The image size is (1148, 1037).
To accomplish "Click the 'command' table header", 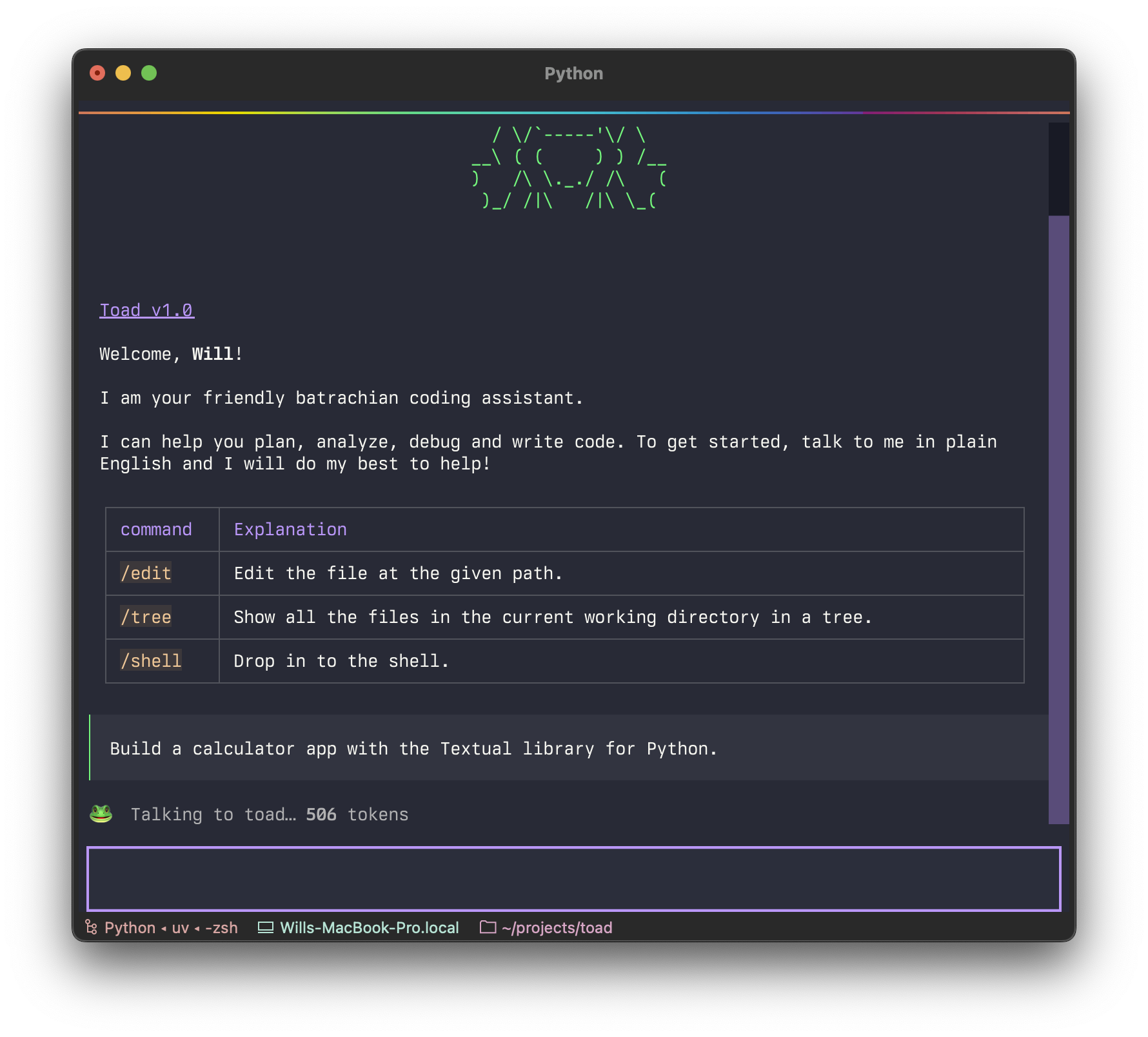I will point(156,529).
